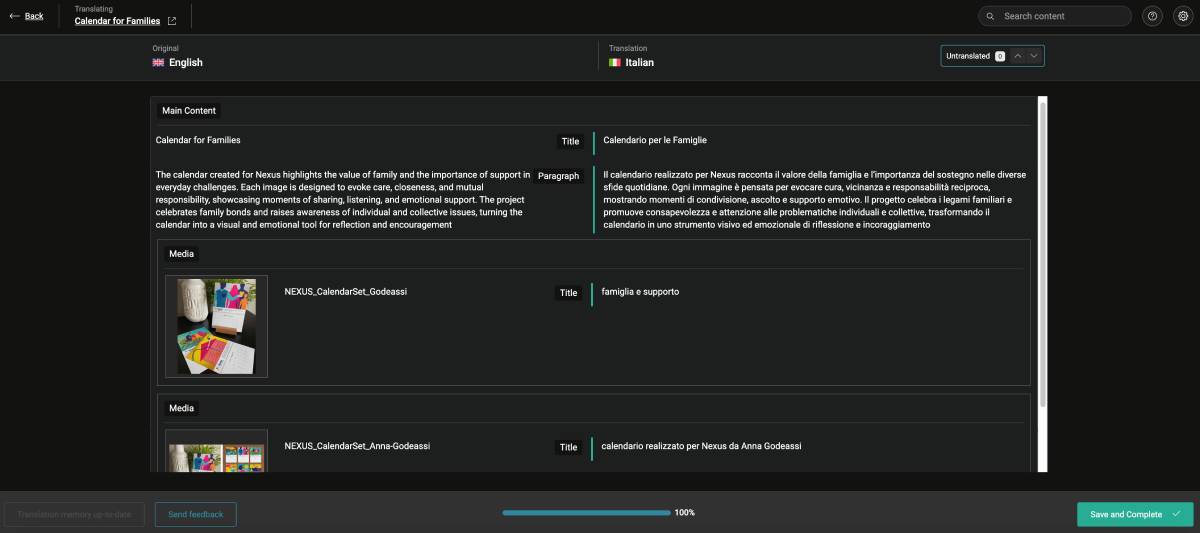
Task: Click the Send feedback button
Action: coord(196,514)
